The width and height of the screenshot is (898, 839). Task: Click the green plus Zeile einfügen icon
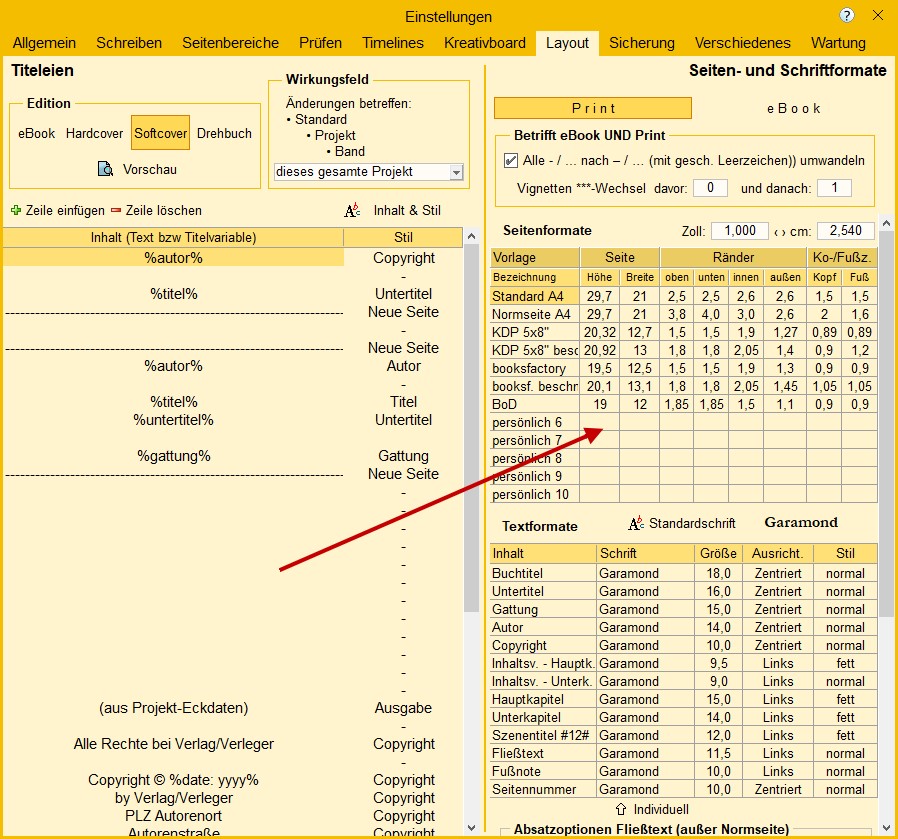click(16, 210)
